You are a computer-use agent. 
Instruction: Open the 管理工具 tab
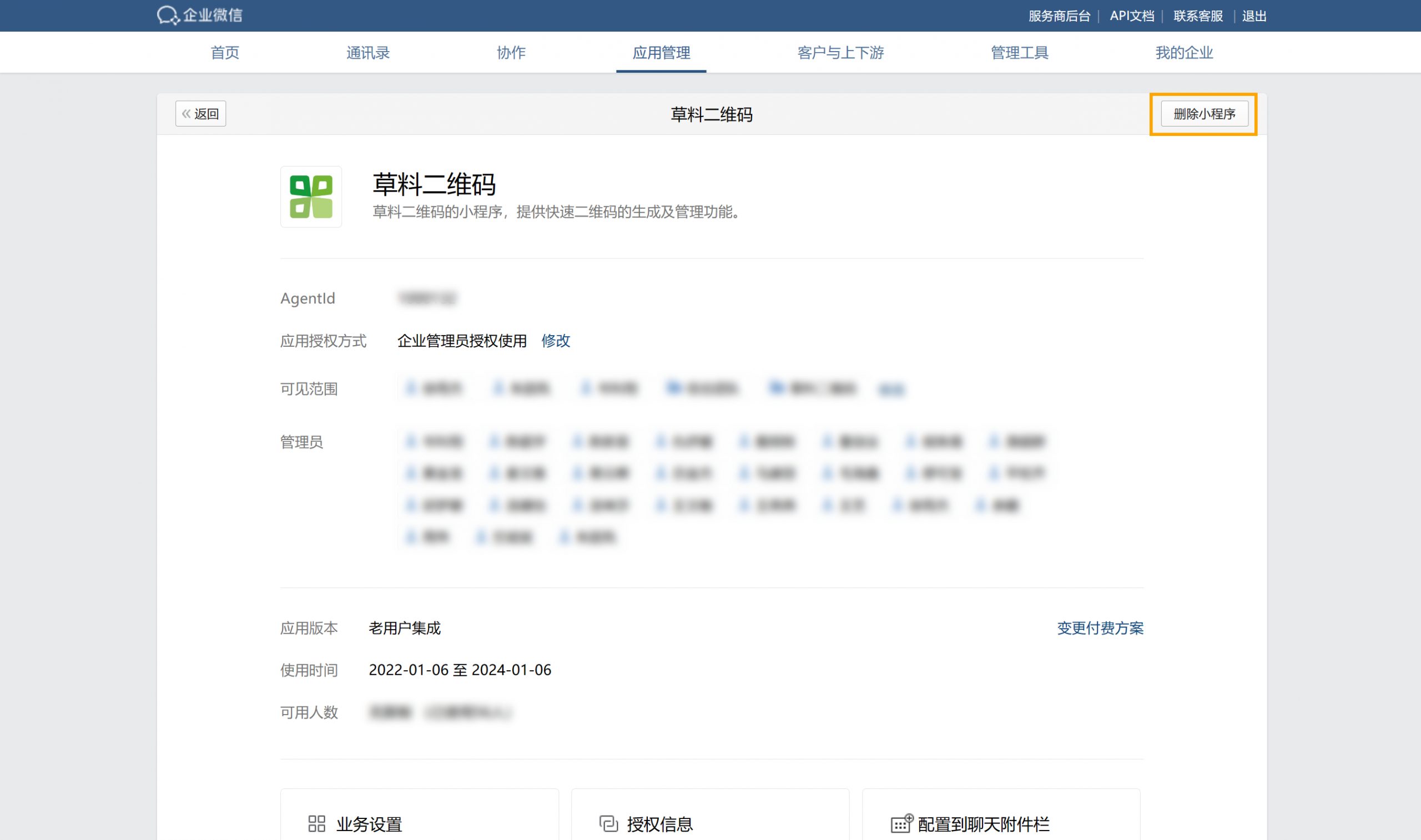click(1019, 53)
